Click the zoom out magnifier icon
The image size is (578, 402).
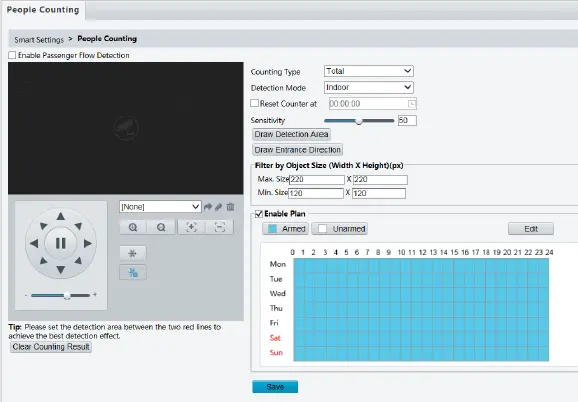click(161, 227)
